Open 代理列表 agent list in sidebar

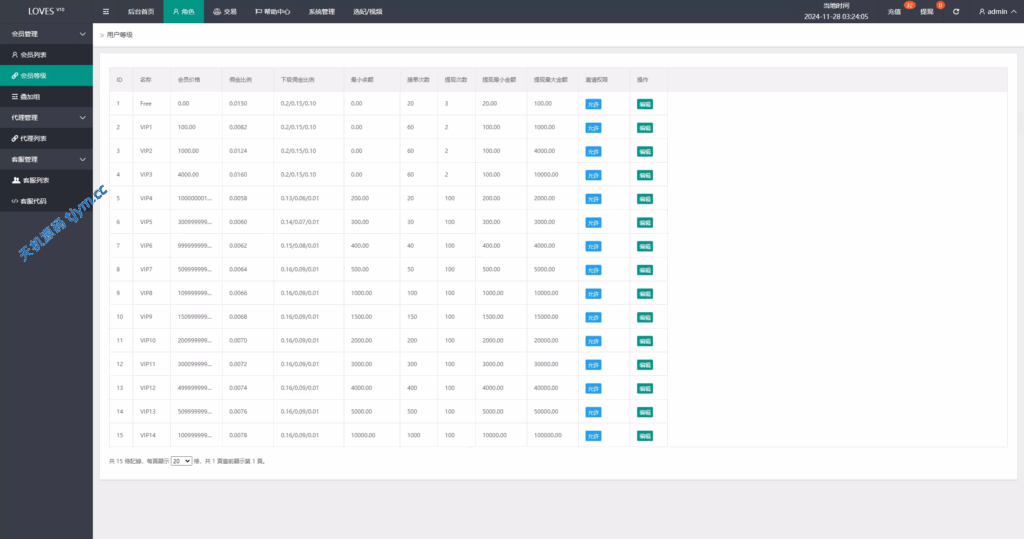pos(33,138)
